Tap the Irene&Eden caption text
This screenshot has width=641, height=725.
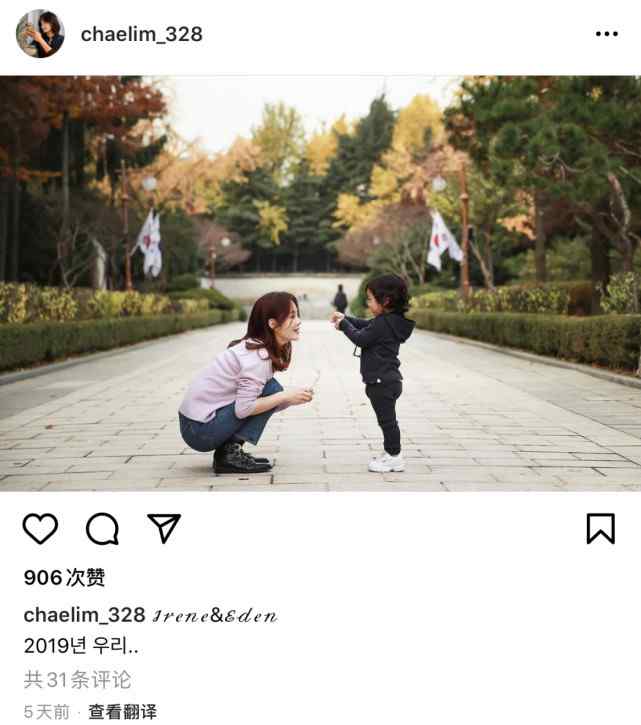[215, 615]
